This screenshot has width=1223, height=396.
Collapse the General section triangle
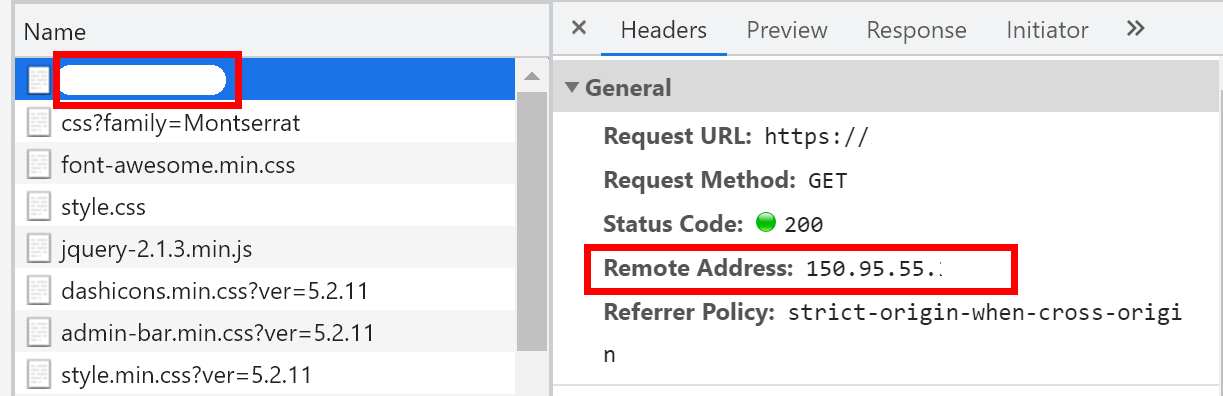572,87
